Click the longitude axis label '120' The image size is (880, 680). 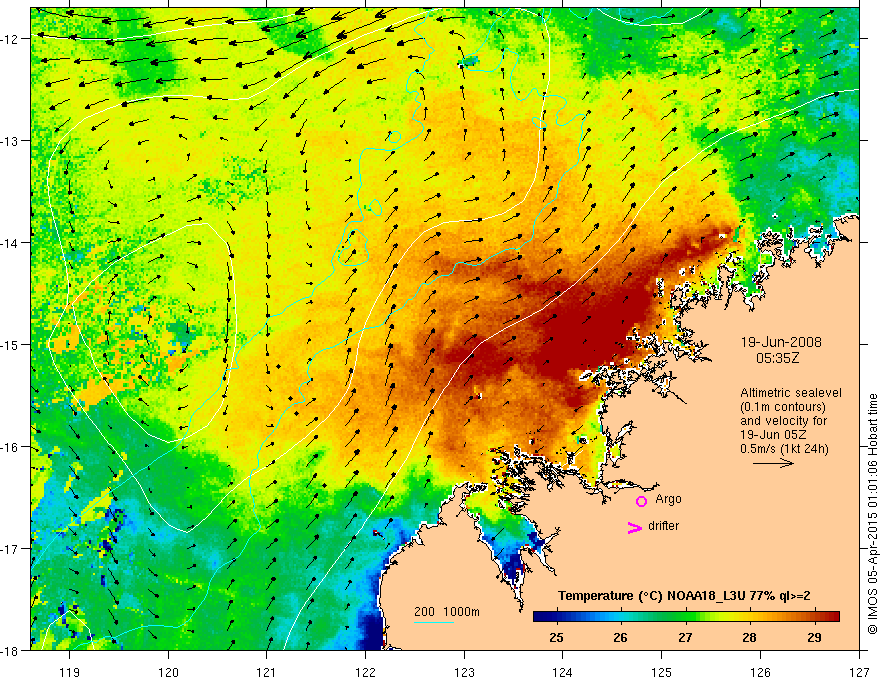tap(168, 672)
